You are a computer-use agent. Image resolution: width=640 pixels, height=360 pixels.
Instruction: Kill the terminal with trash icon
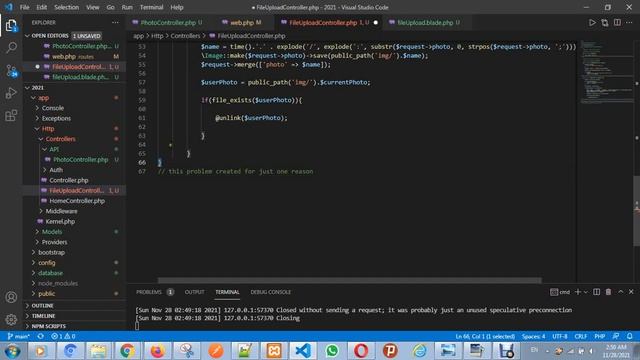[608, 292]
